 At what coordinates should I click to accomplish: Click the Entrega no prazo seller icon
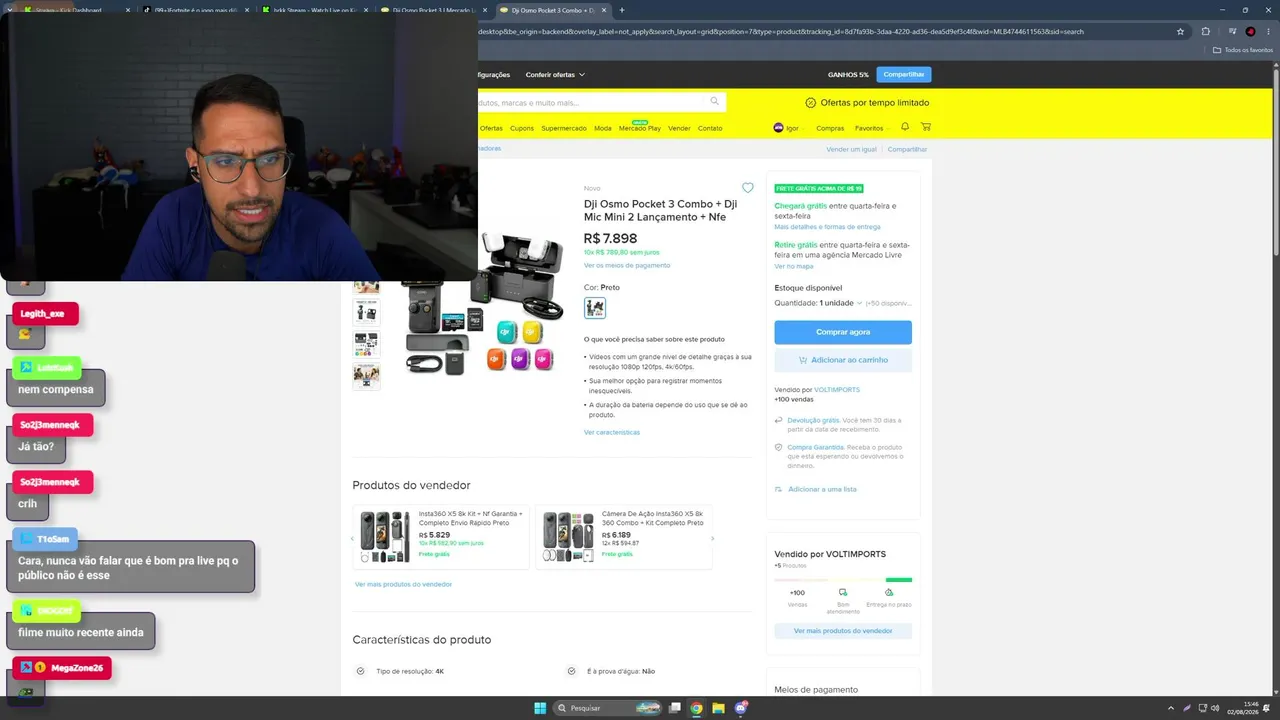(889, 592)
